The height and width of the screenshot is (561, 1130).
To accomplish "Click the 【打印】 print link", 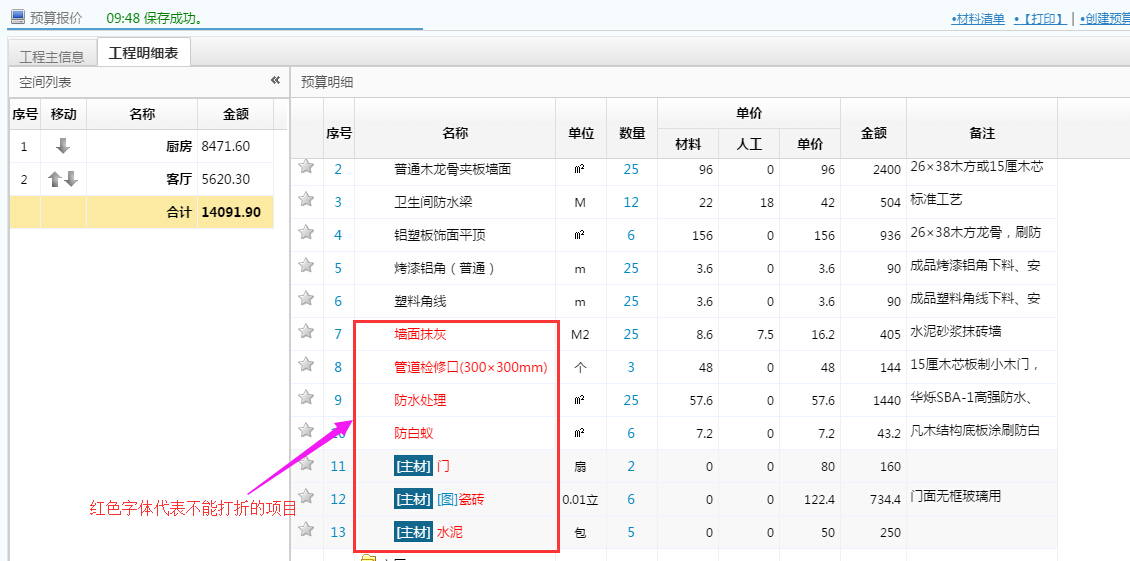I will (1040, 19).
